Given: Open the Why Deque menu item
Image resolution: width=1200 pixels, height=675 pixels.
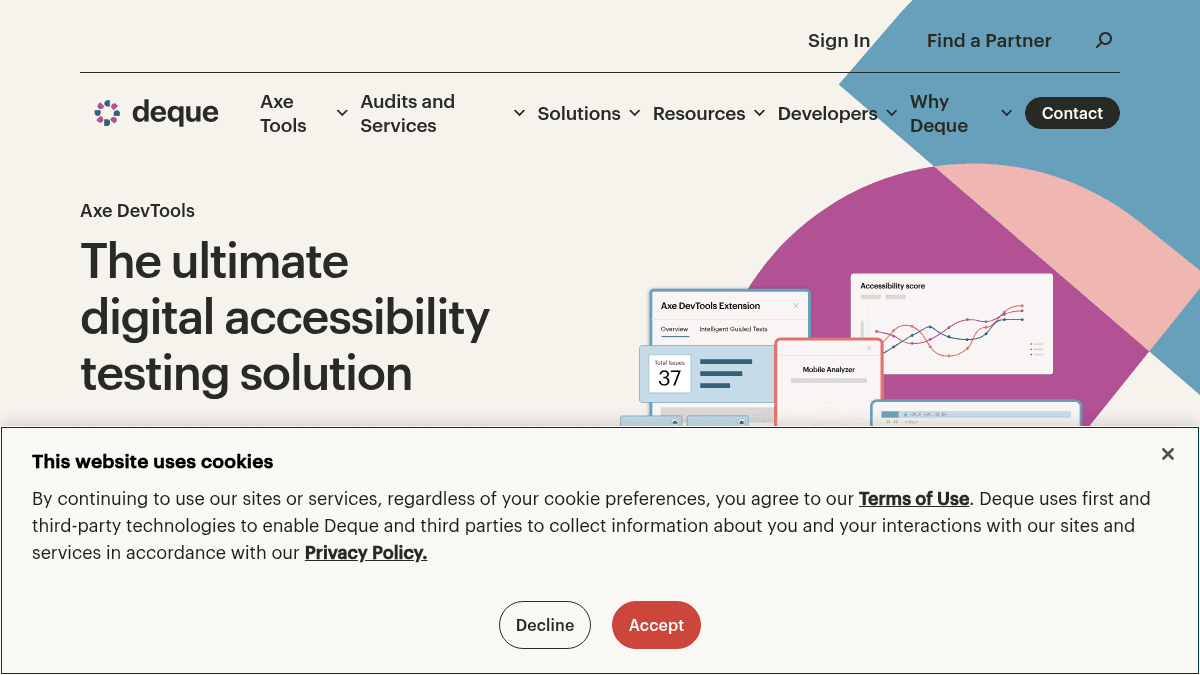Looking at the screenshot, I should (x=939, y=113).
